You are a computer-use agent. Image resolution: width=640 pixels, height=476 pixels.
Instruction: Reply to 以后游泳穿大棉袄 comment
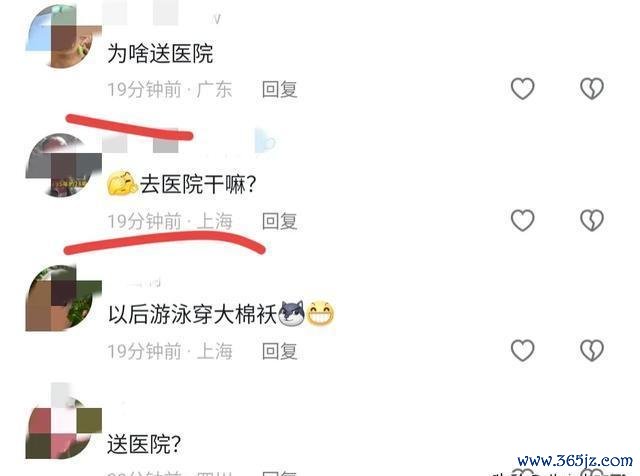click(x=280, y=351)
